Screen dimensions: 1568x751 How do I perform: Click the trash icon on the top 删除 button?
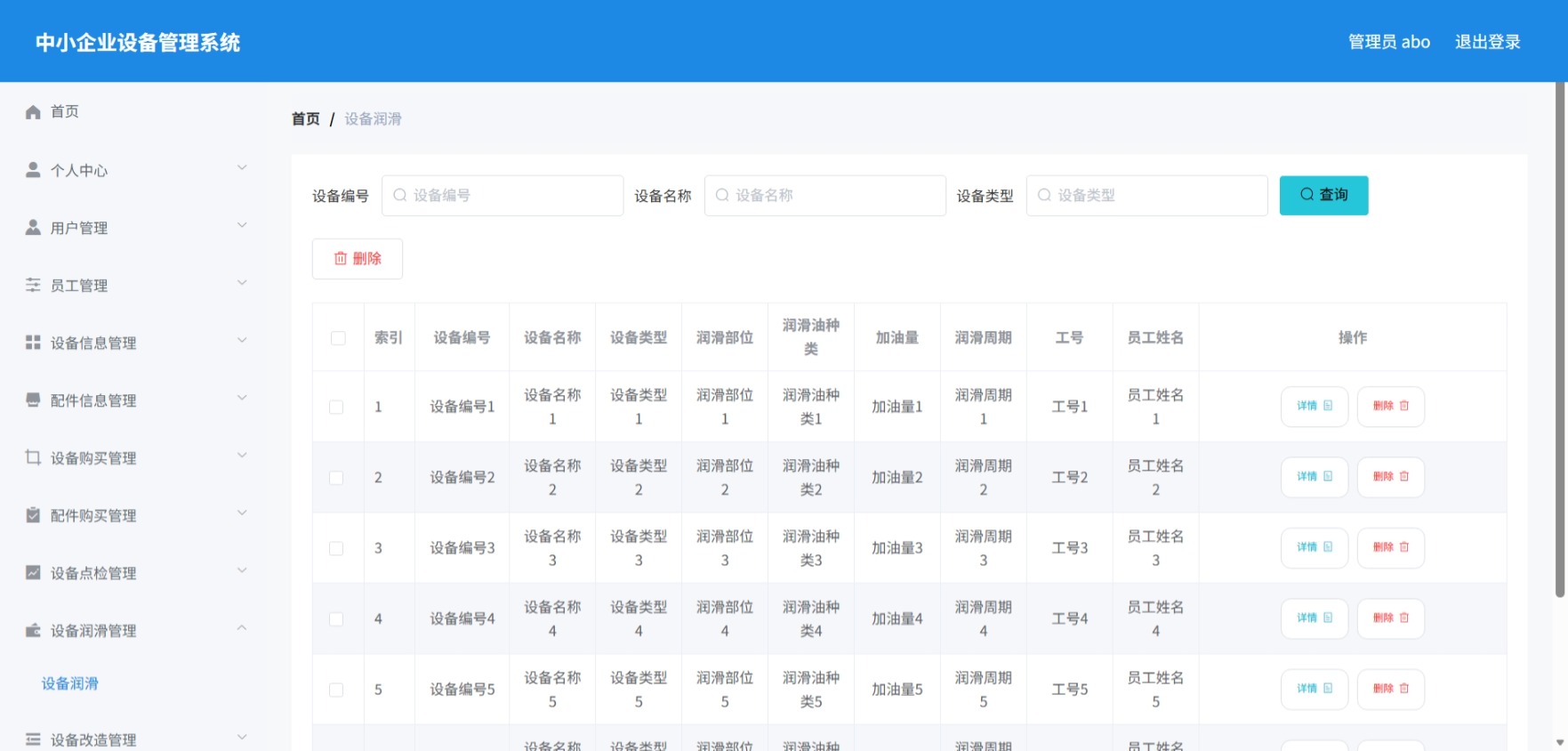341,258
